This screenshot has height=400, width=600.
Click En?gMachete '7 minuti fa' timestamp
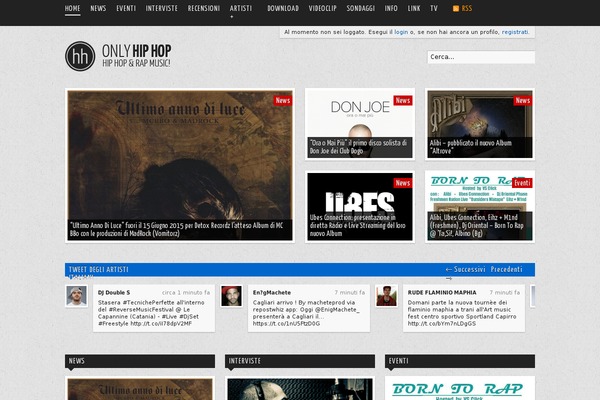click(x=350, y=292)
